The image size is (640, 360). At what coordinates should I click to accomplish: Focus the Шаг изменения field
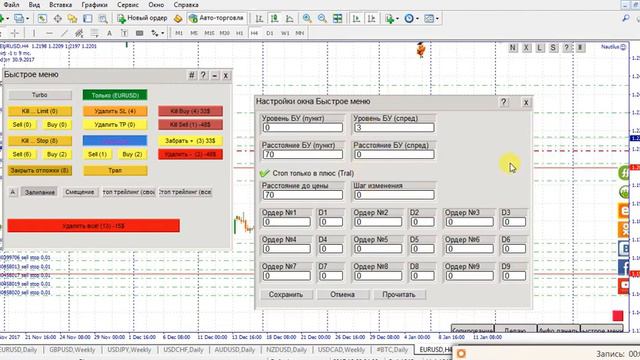click(x=394, y=195)
